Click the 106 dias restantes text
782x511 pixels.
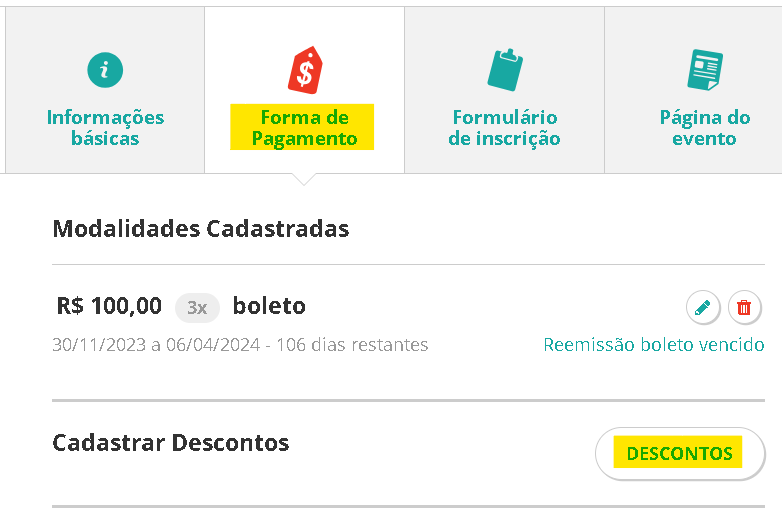352,344
